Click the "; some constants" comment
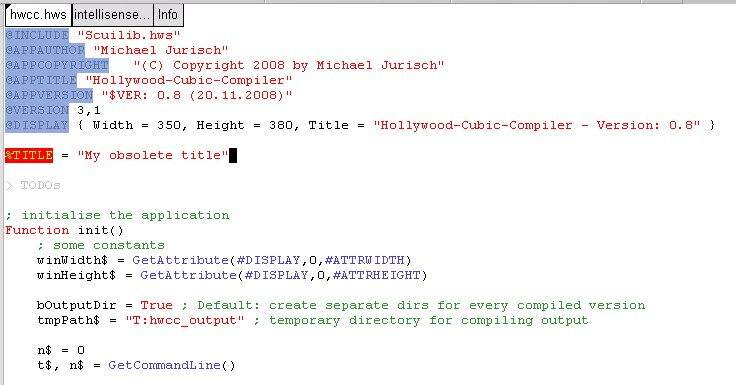This screenshot has width=736, height=385. pyautogui.click(x=101, y=245)
